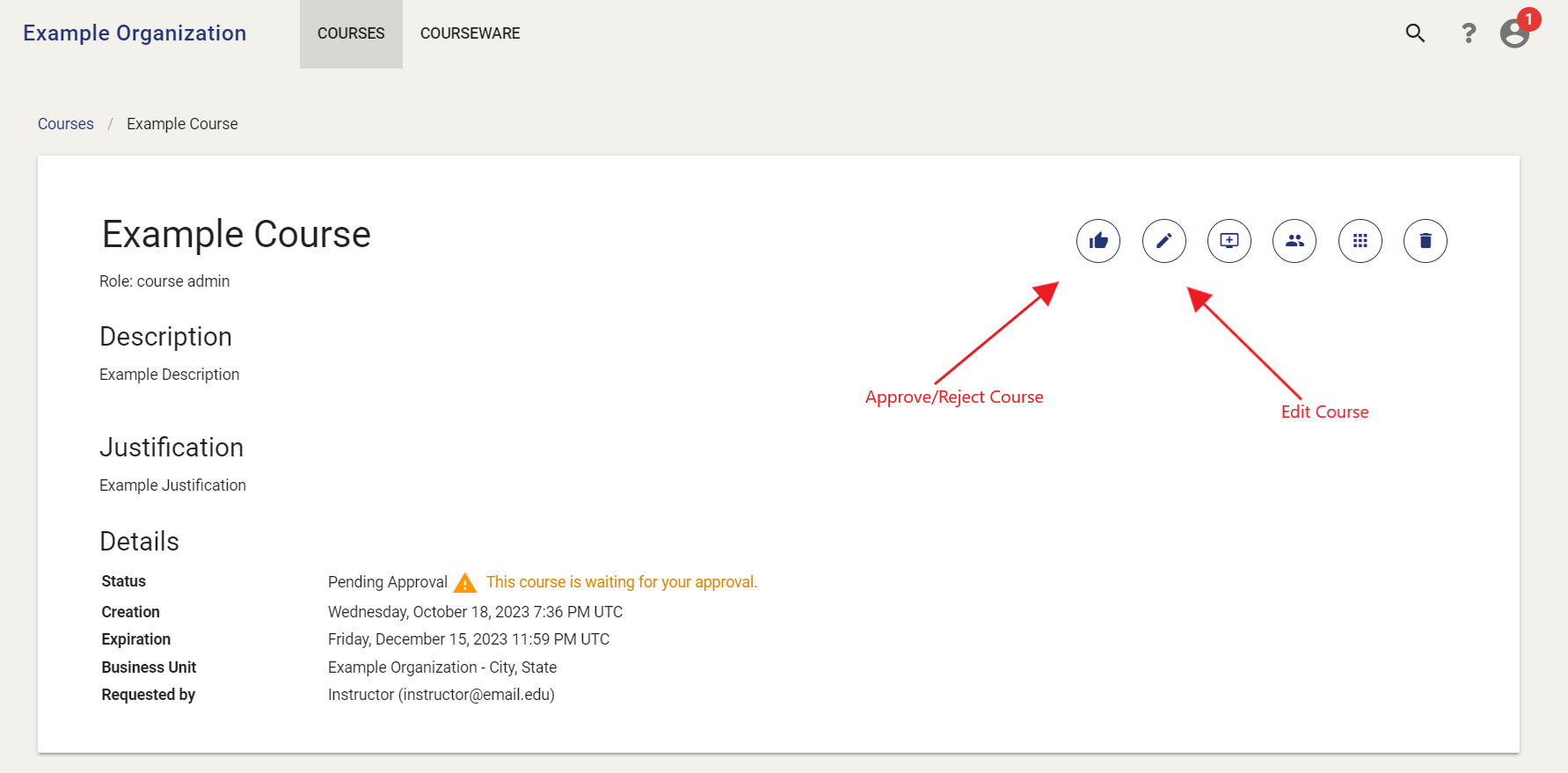This screenshot has width=1568, height=773.
Task: Click the monitor with plus sign icon
Action: [1229, 241]
